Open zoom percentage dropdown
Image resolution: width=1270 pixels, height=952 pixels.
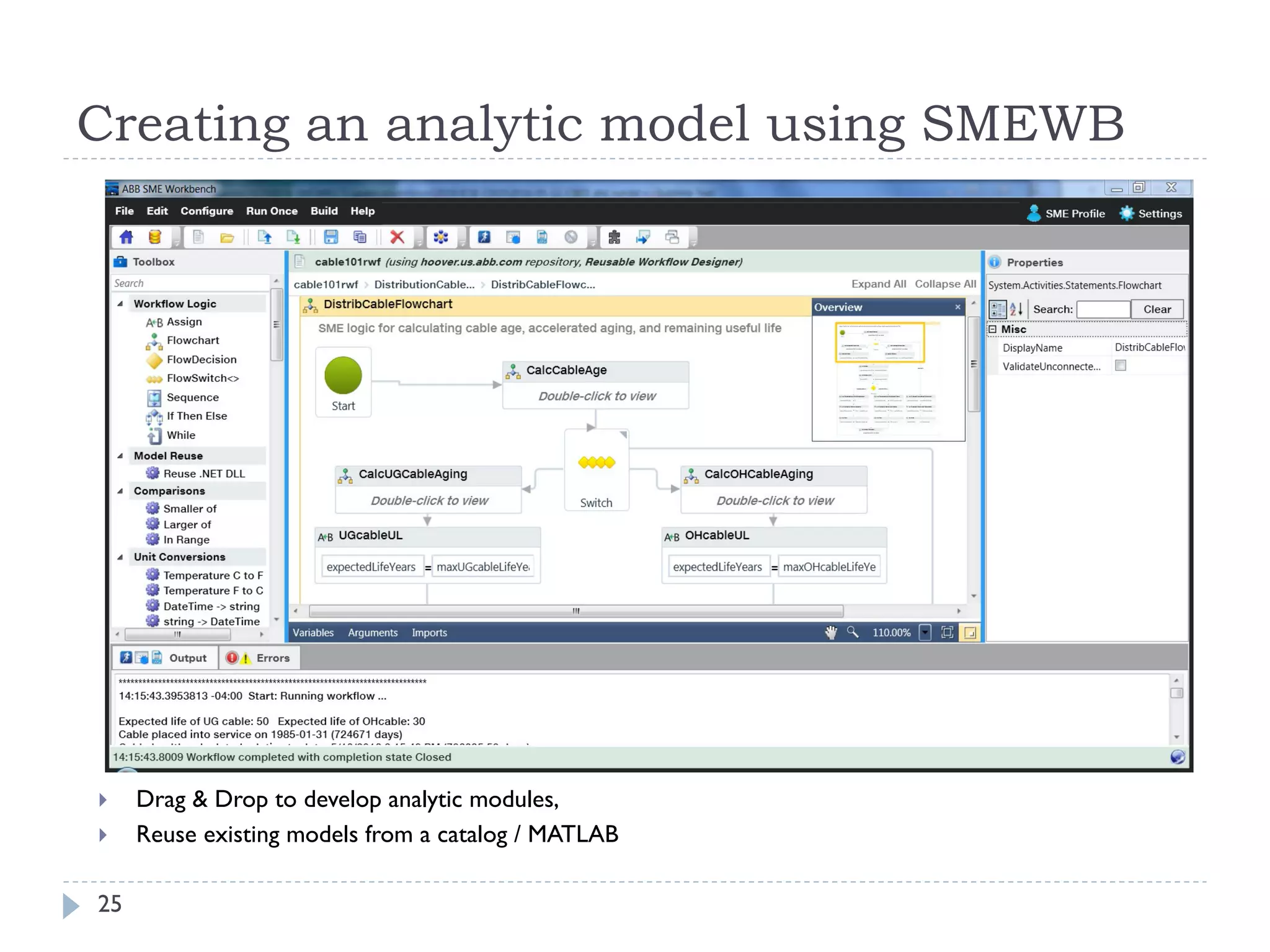point(925,632)
